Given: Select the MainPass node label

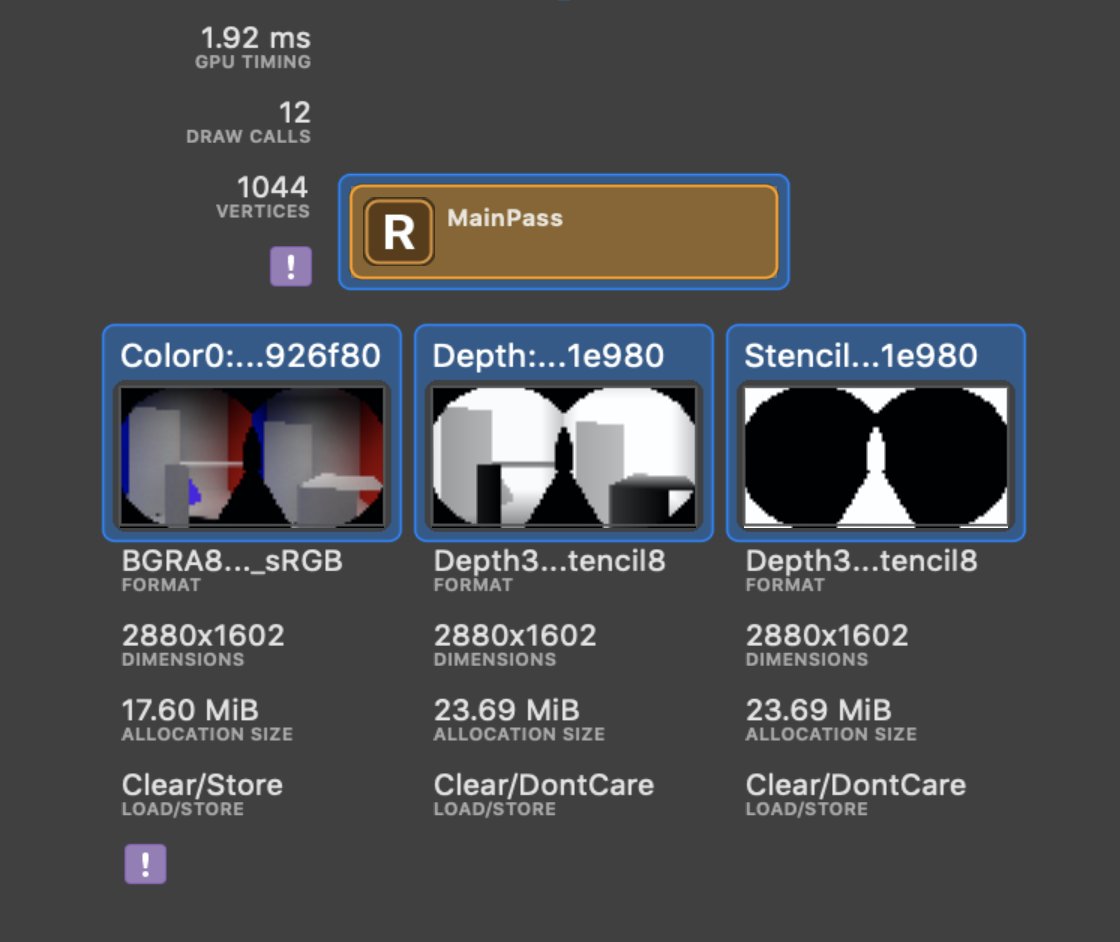Looking at the screenshot, I should (x=505, y=217).
